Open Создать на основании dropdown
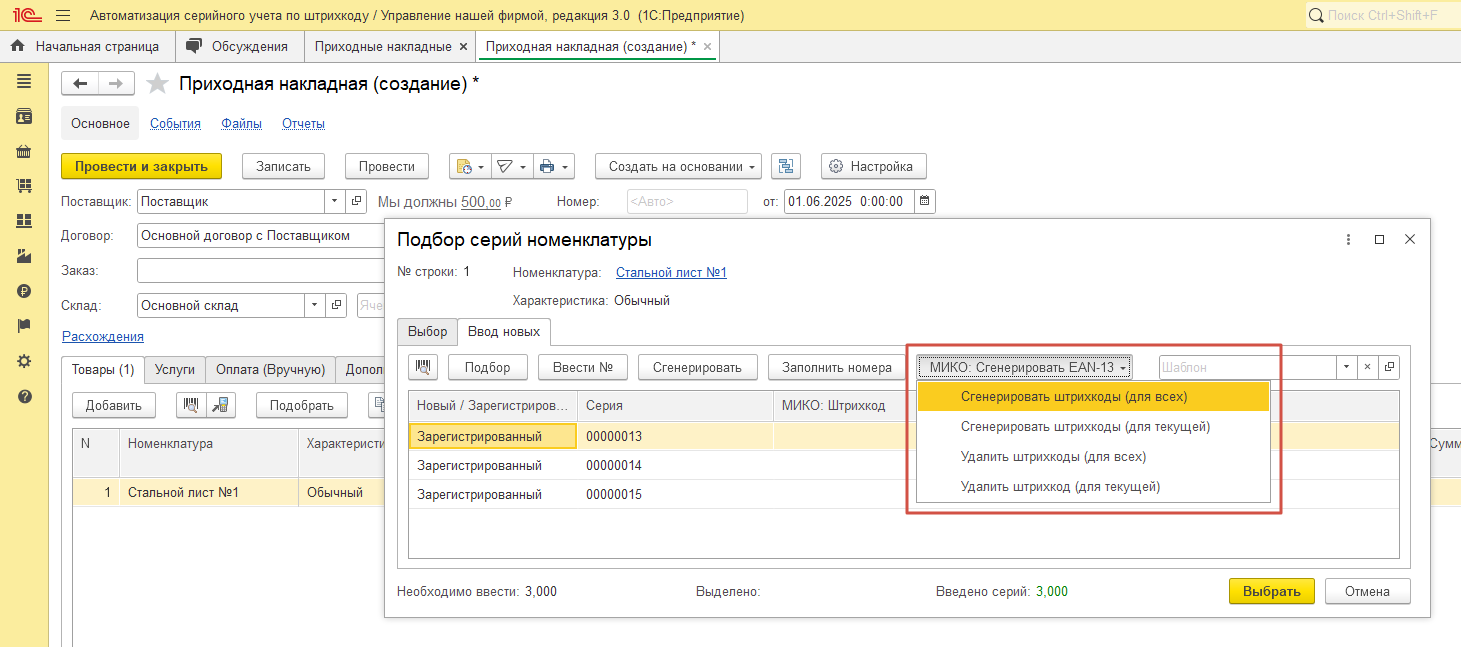 (x=678, y=167)
